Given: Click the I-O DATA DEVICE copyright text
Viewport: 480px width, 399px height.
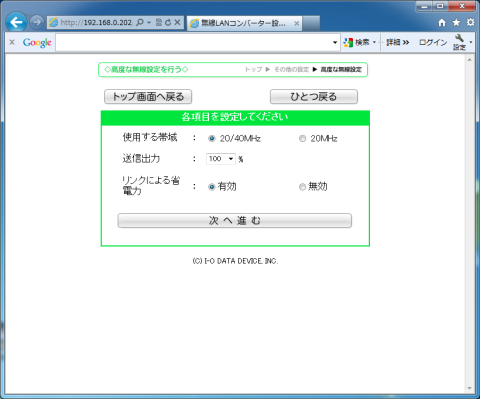Looking at the screenshot, I should click(x=235, y=261).
